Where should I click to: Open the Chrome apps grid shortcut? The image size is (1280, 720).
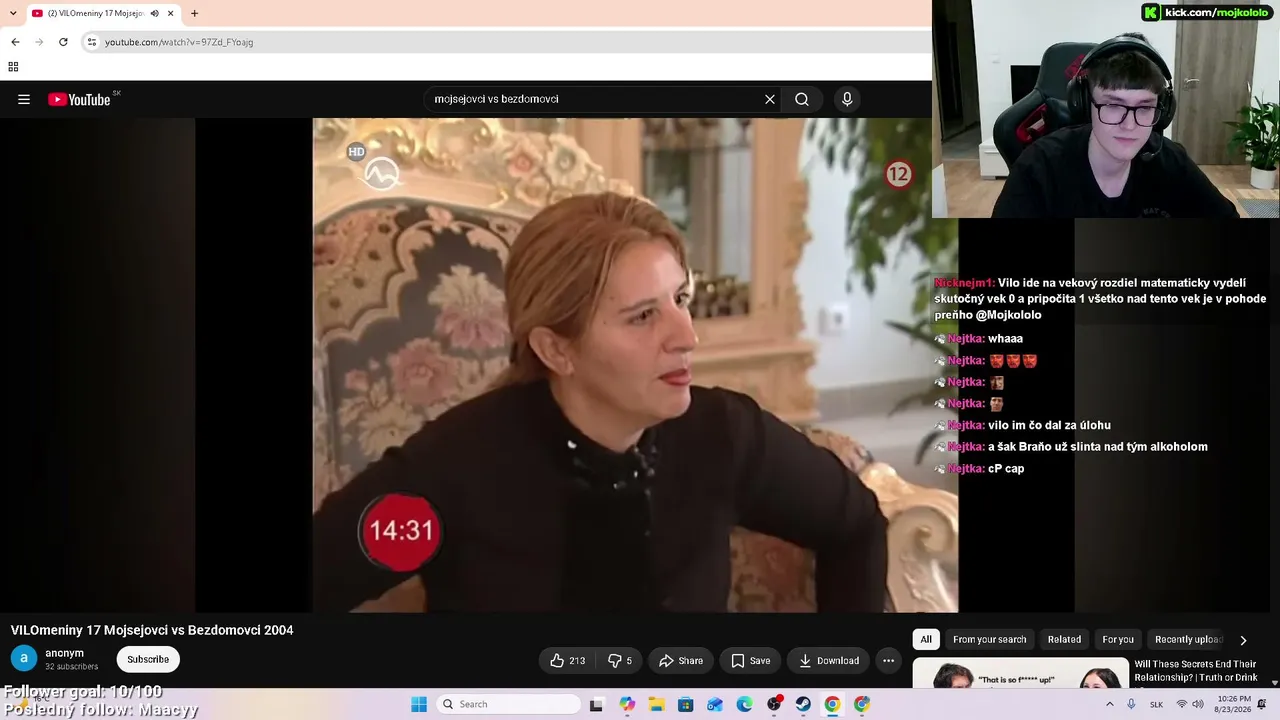[x=13, y=67]
